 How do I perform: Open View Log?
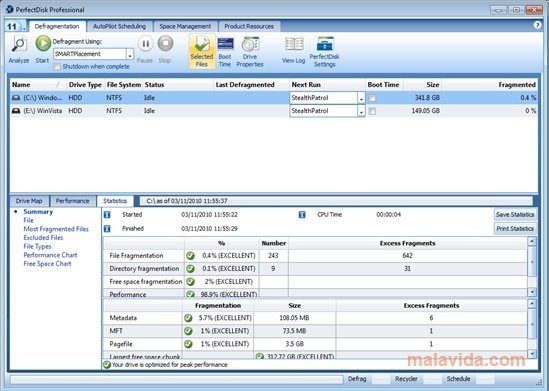[293, 50]
